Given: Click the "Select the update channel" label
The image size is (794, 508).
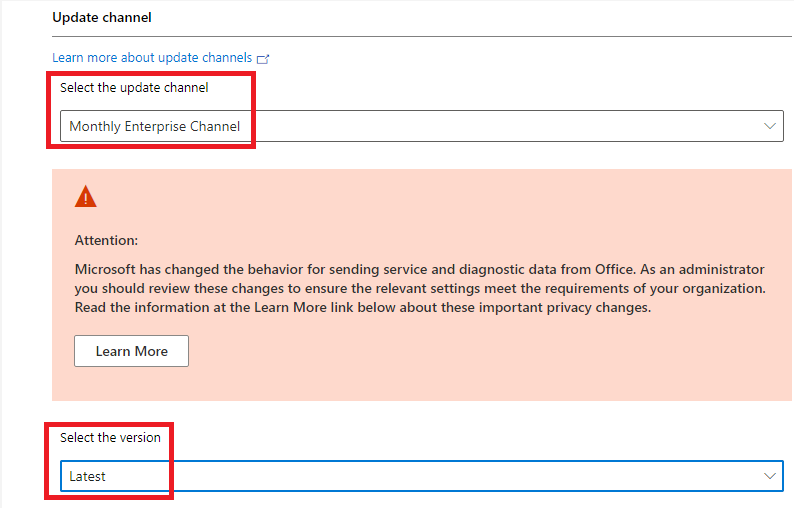Looking at the screenshot, I should (134, 88).
